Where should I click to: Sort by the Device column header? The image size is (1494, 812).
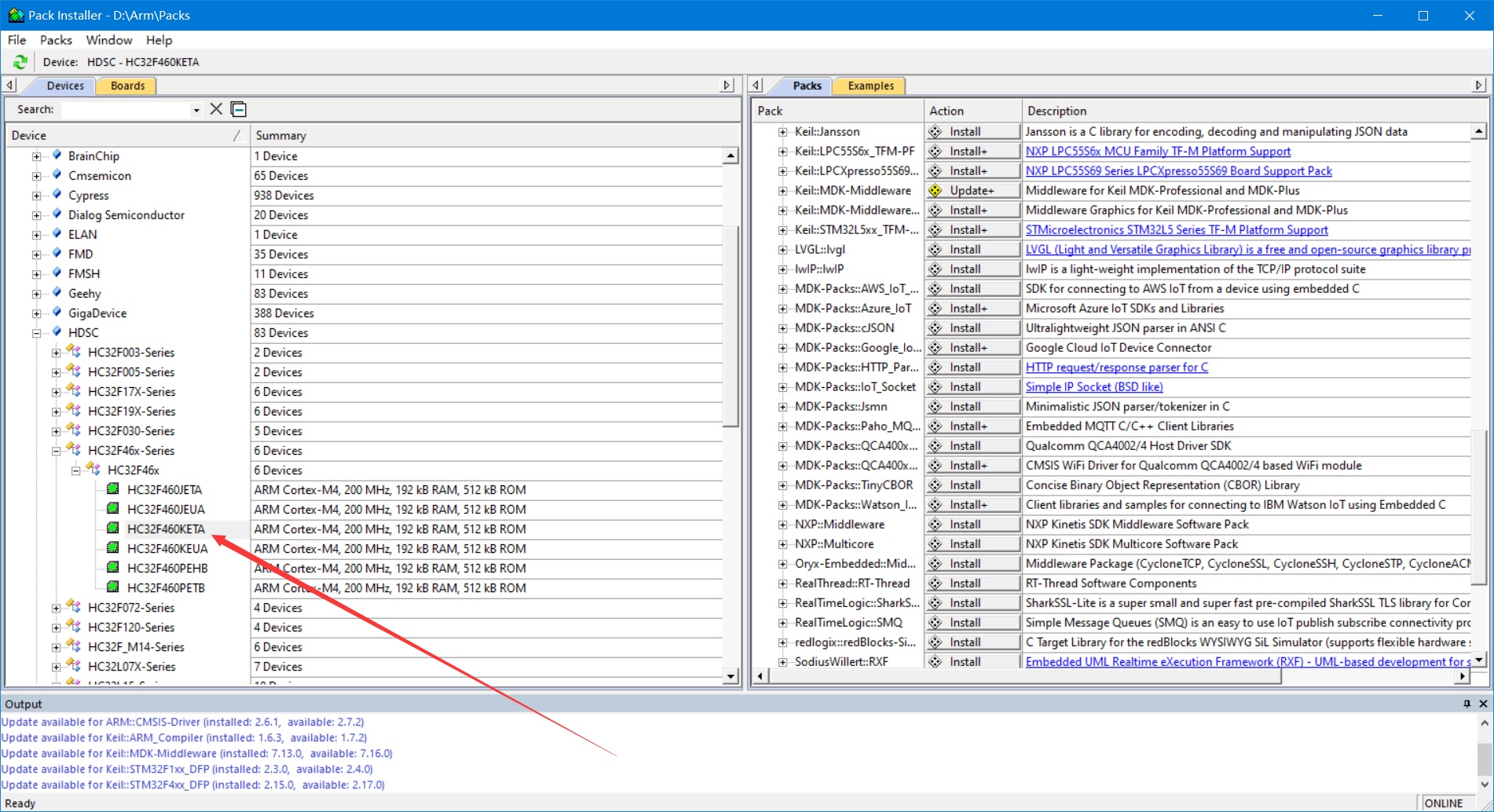click(x=126, y=135)
